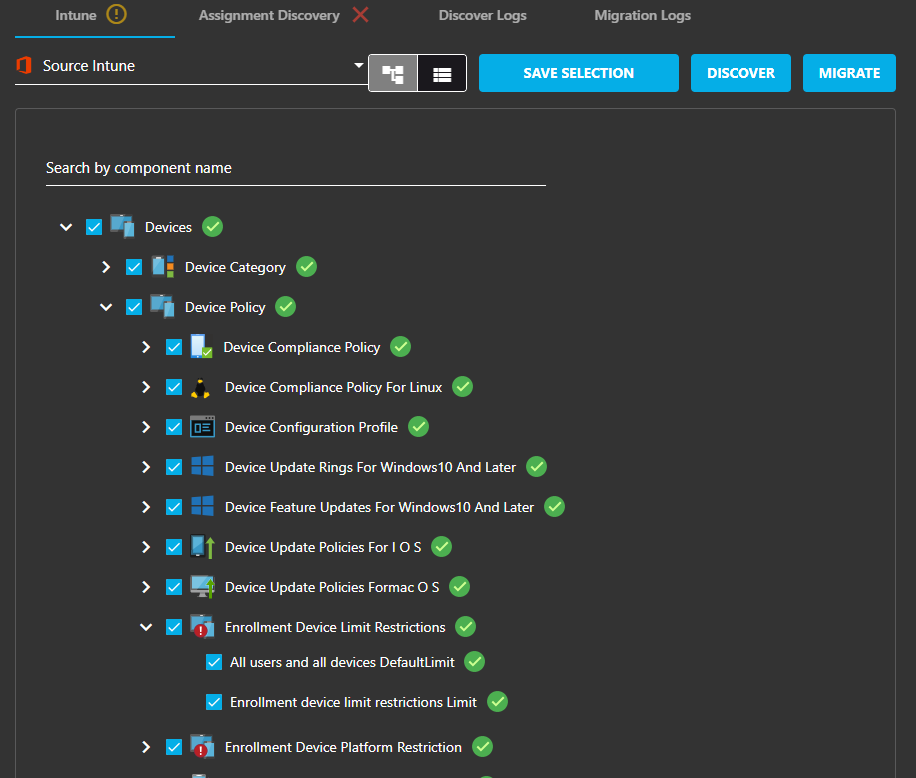The image size is (916, 778).
Task: Click Enrollment Device Platform Restriction icon
Action: click(202, 746)
